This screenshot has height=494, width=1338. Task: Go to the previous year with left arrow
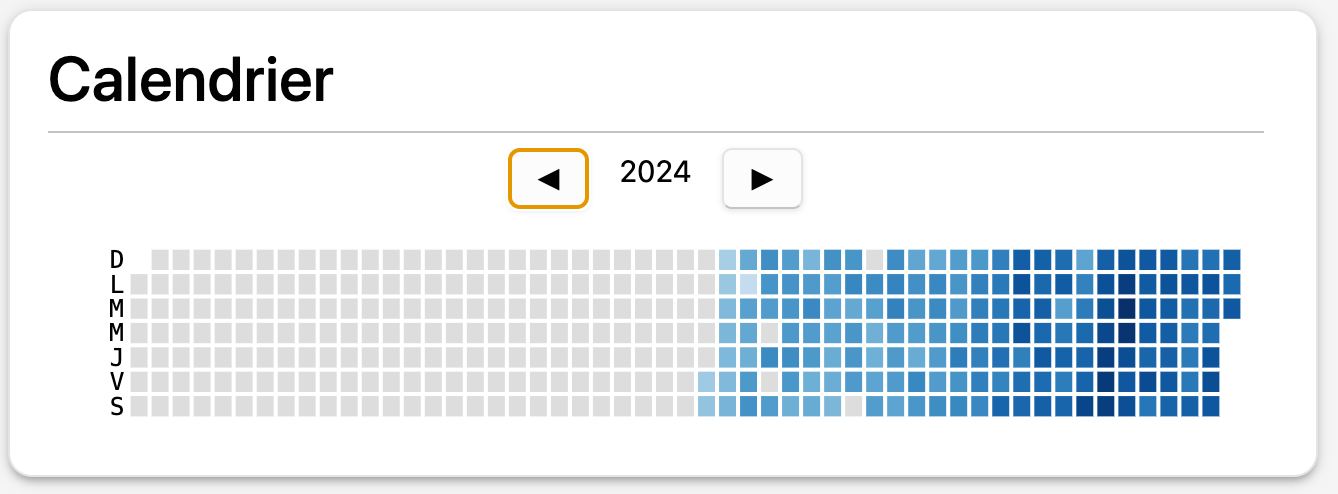[x=548, y=179]
